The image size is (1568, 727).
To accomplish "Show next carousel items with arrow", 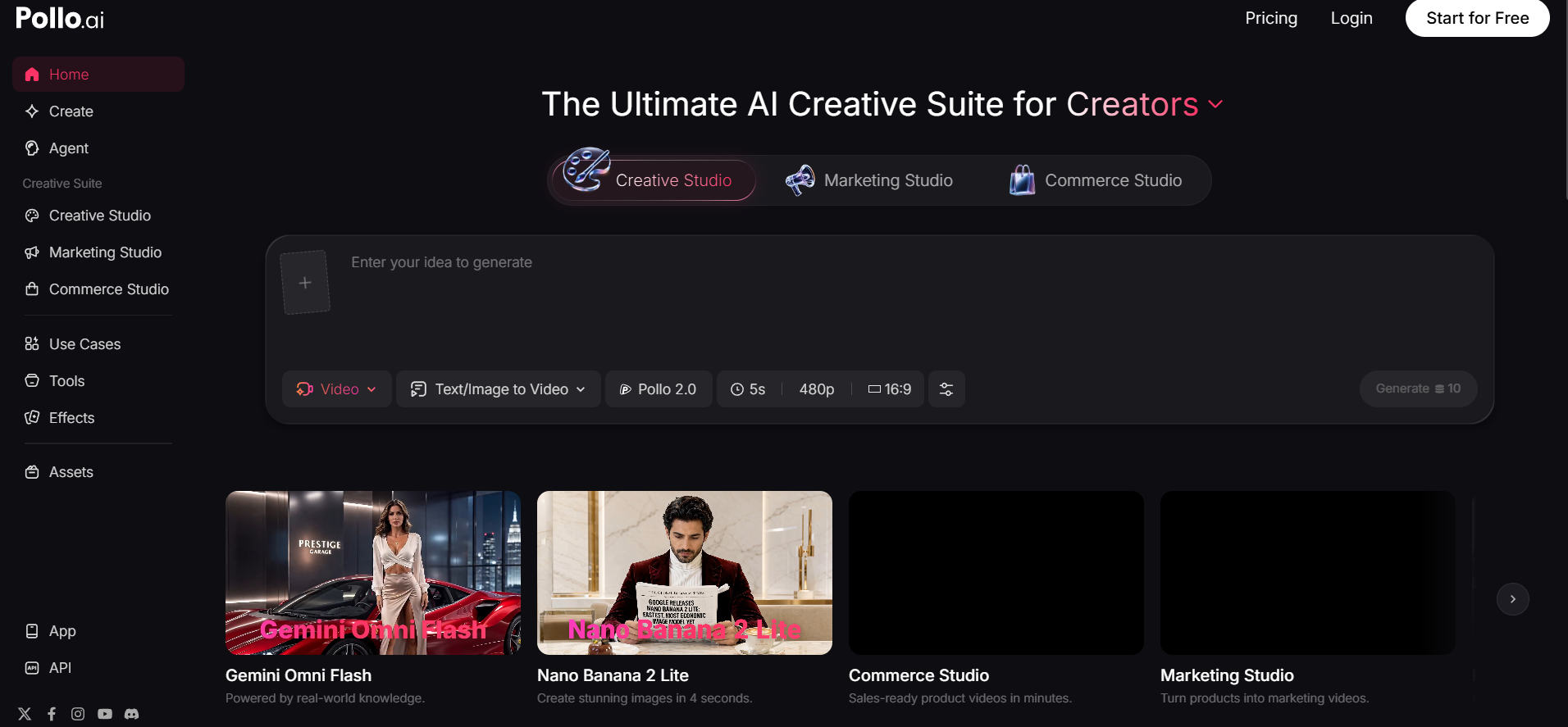I will 1512,599.
